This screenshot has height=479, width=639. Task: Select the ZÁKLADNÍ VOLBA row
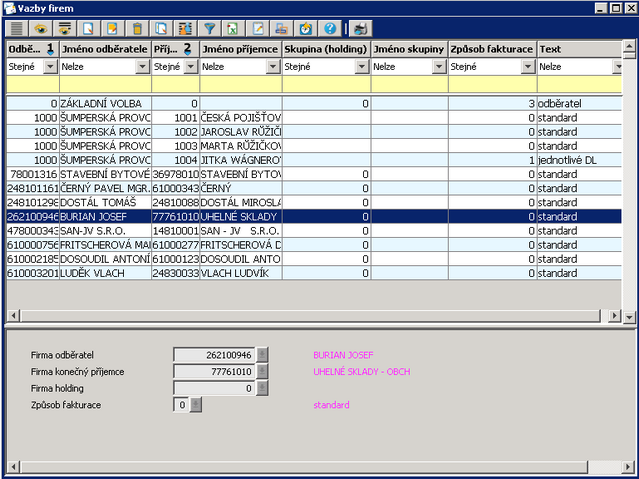(x=100, y=103)
